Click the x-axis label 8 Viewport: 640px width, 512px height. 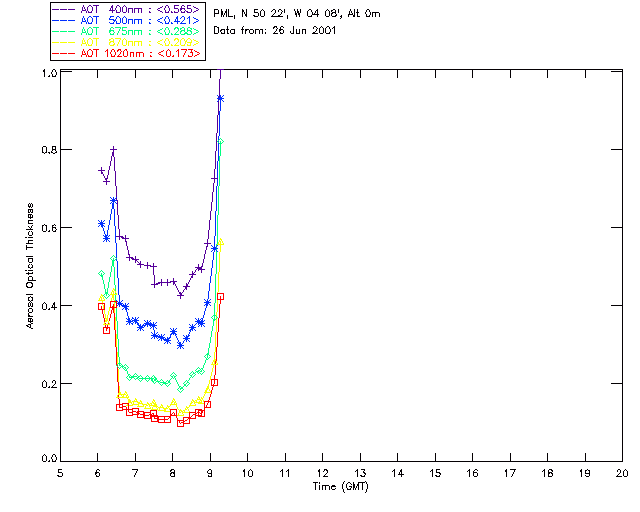click(x=173, y=473)
